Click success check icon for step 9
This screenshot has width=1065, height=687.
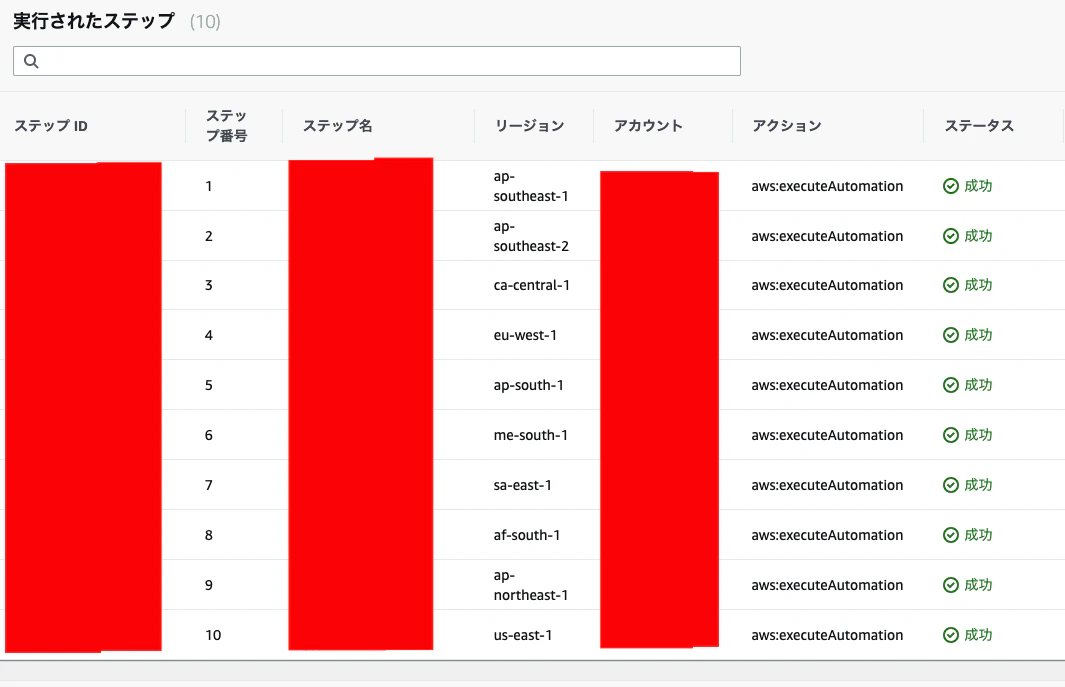click(951, 585)
